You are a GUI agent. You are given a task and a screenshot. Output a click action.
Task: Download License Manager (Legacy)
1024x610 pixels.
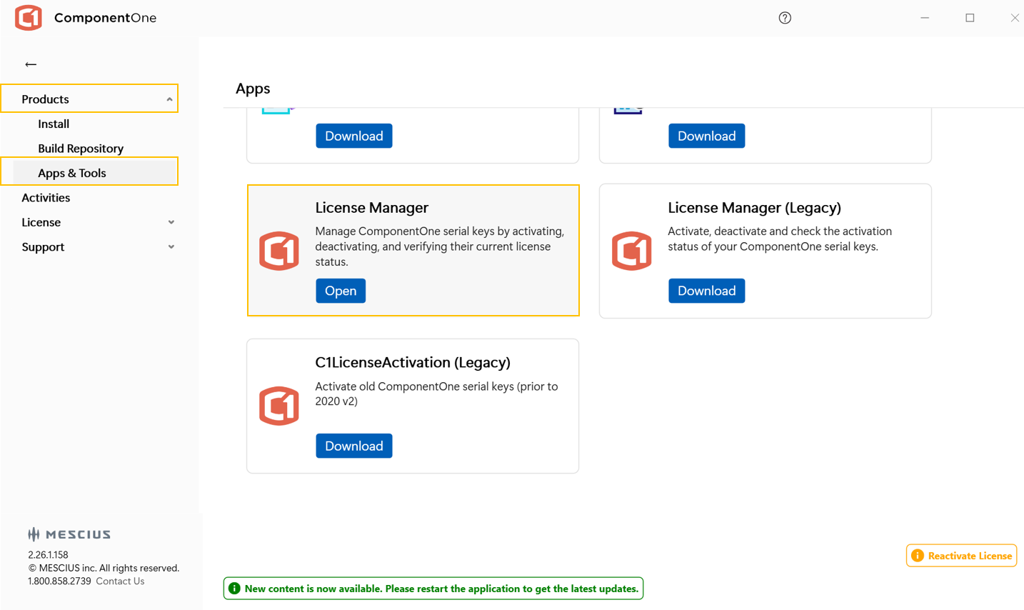[706, 291]
